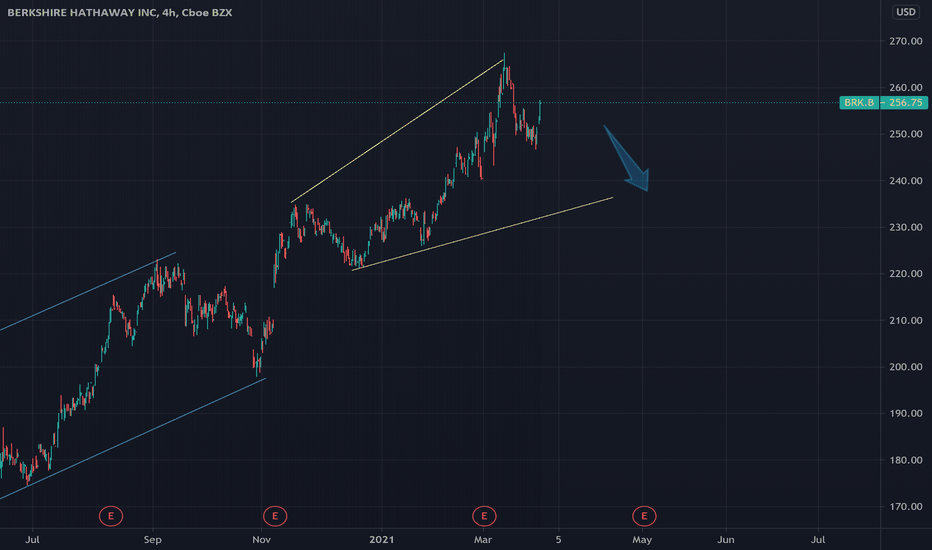This screenshot has width=932, height=550.
Task: Click the Mar date axis label
Action: pos(483,540)
